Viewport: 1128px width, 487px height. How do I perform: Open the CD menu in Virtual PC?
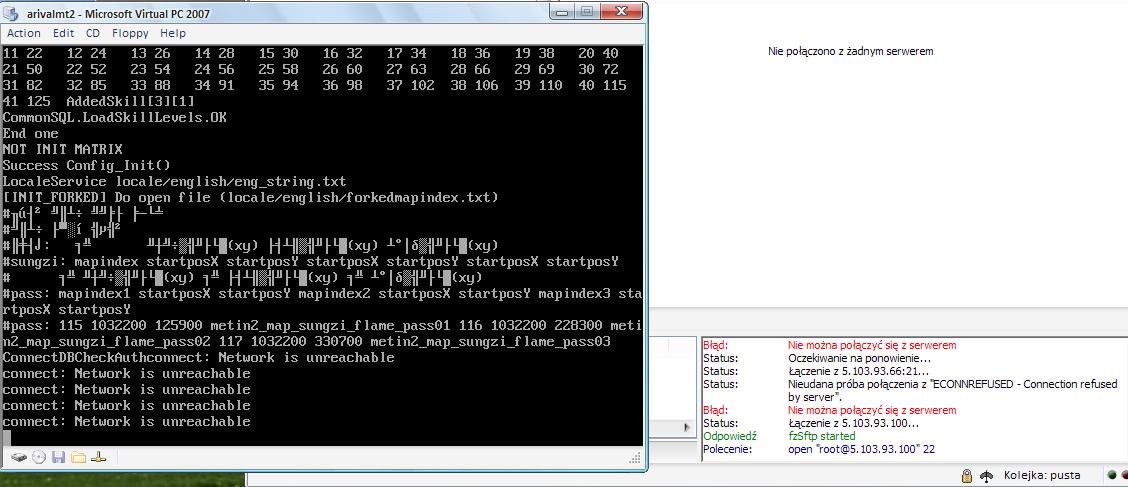point(93,33)
